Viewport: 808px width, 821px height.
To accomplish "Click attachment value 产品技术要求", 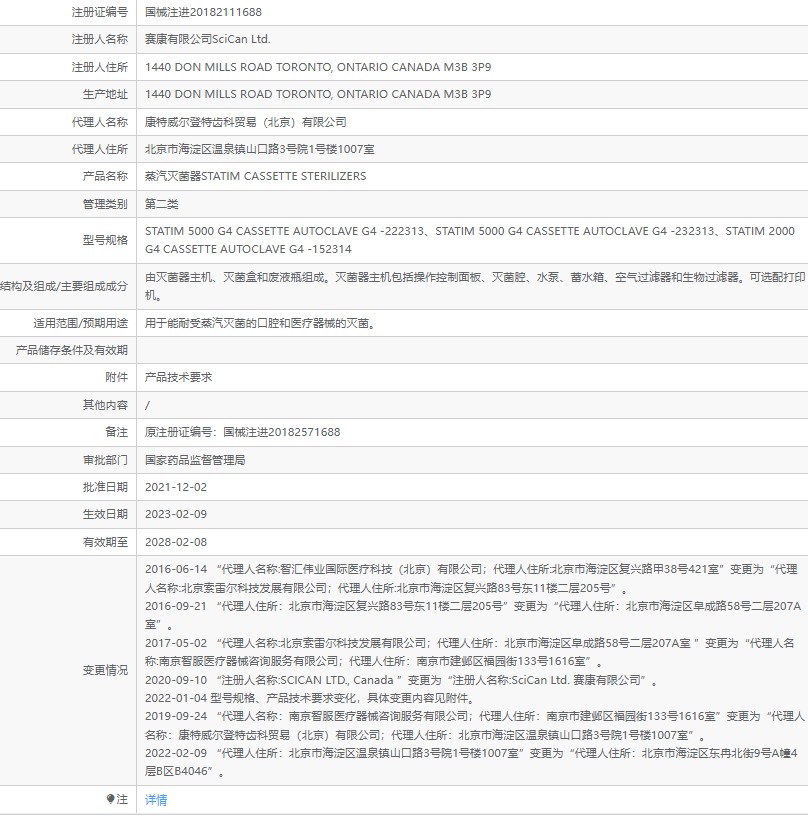I will (x=179, y=378).
